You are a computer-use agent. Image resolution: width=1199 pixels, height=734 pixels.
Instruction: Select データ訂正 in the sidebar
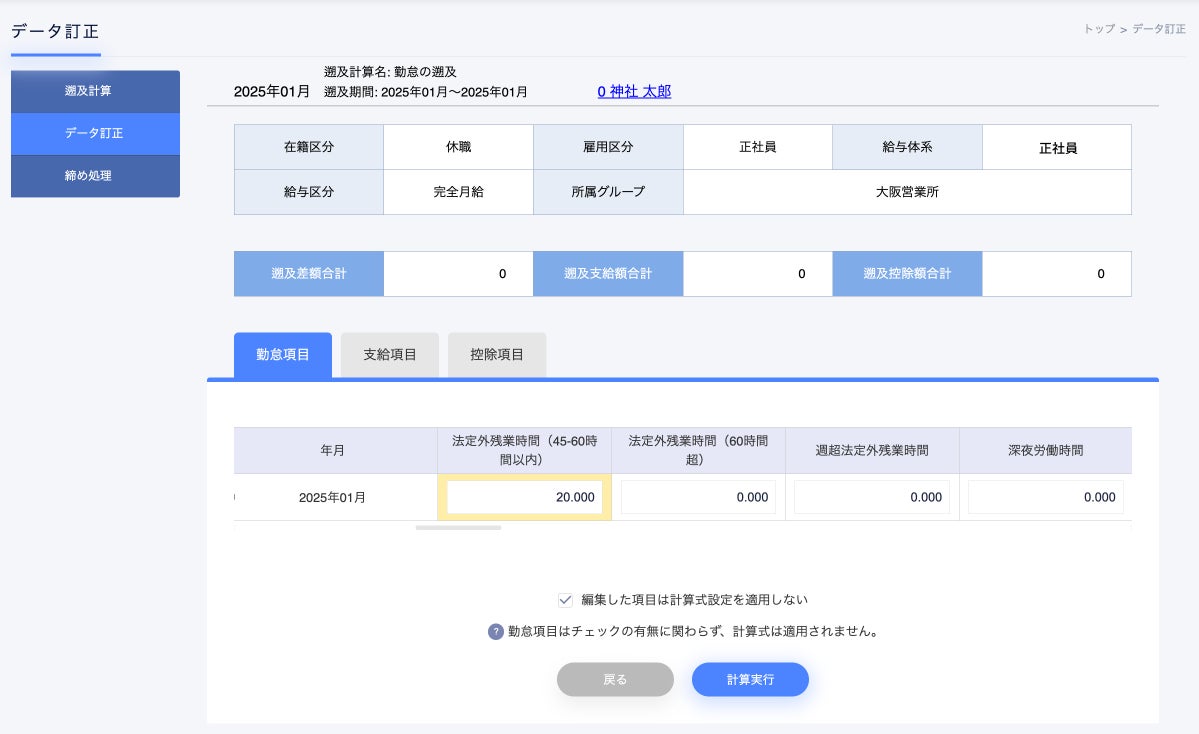[95, 134]
